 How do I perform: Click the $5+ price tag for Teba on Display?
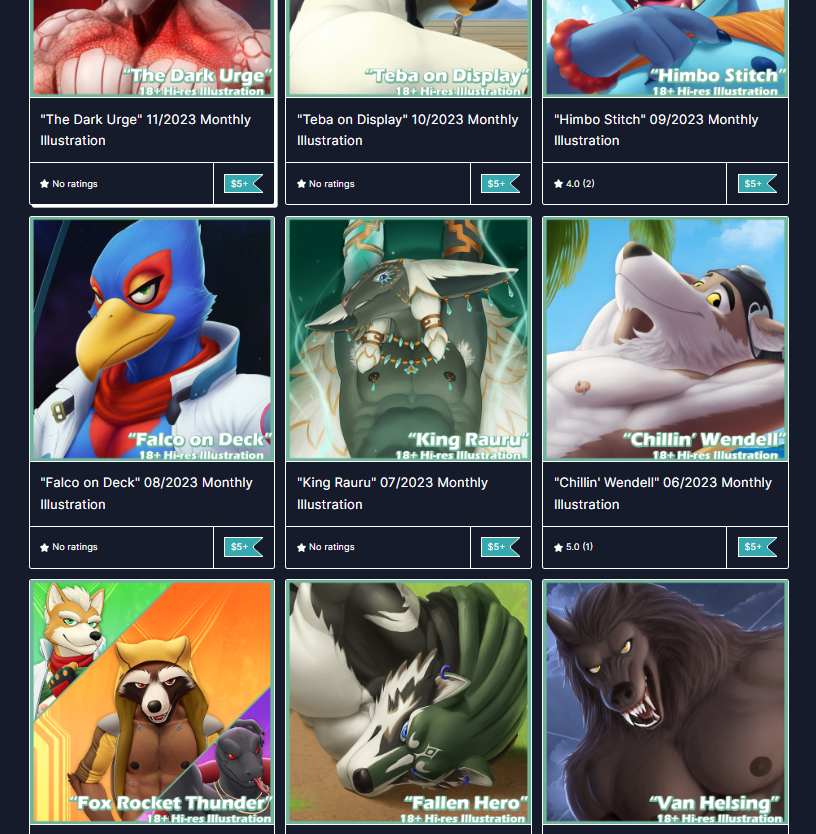(501, 184)
